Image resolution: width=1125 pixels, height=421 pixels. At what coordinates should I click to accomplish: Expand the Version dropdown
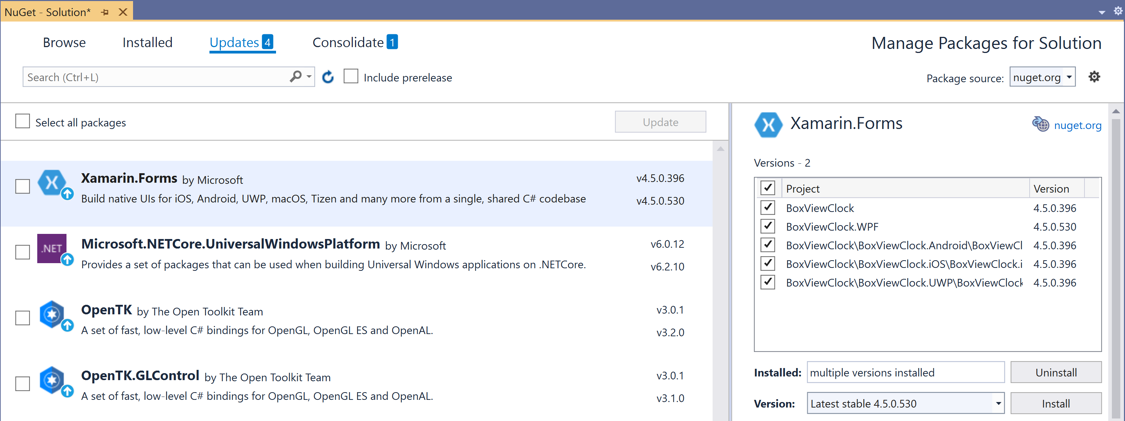pyautogui.click(x=998, y=404)
